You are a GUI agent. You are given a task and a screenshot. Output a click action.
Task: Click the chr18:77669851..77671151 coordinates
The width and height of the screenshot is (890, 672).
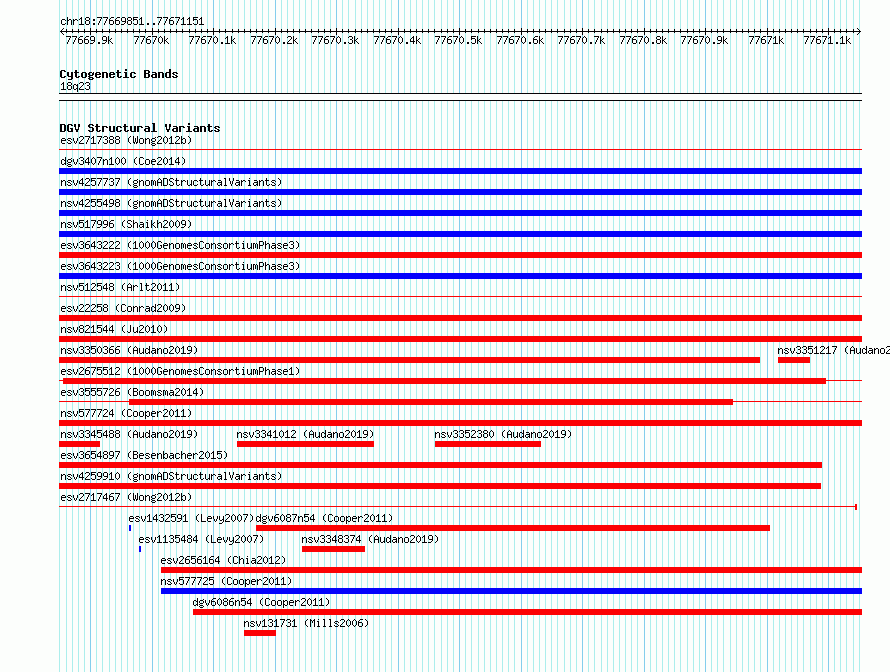132,21
